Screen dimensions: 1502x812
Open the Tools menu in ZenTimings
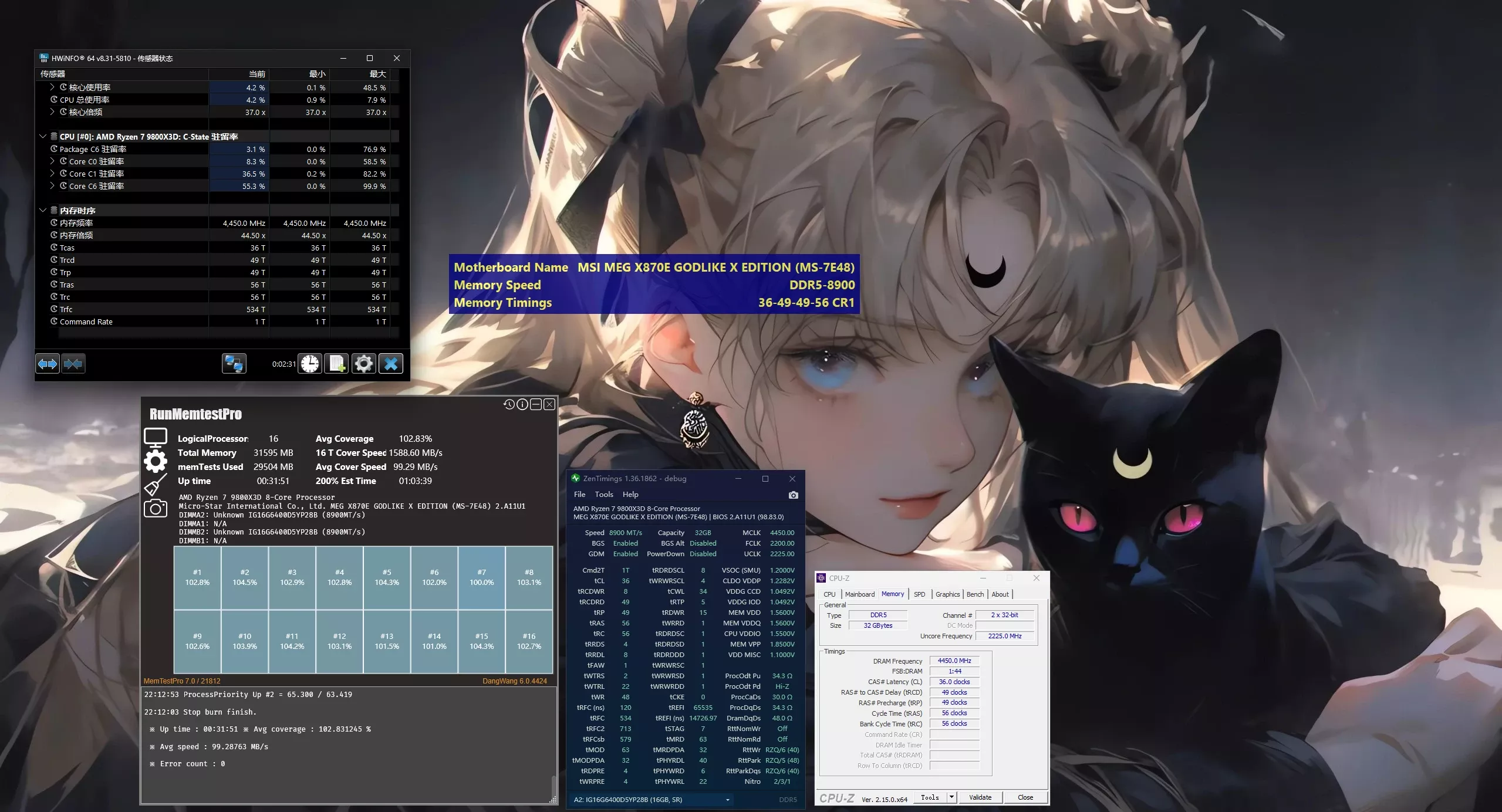604,494
